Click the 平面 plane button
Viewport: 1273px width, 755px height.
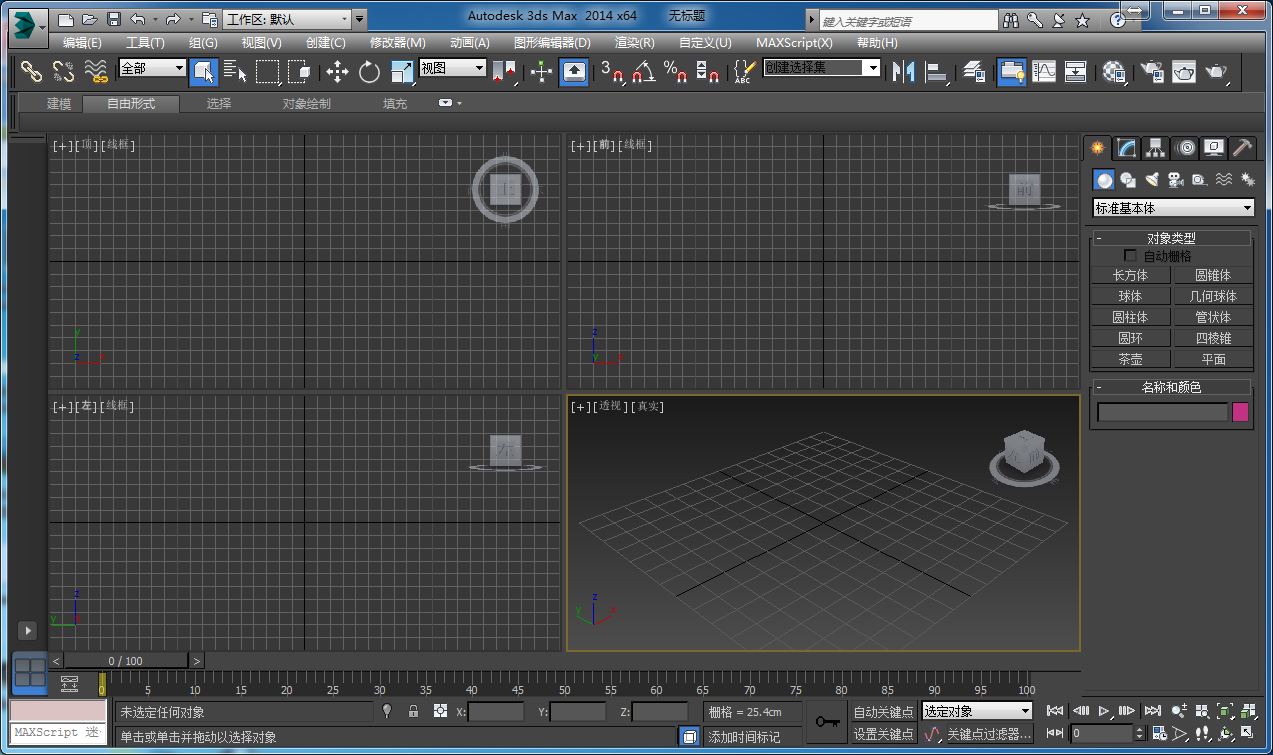click(1213, 359)
